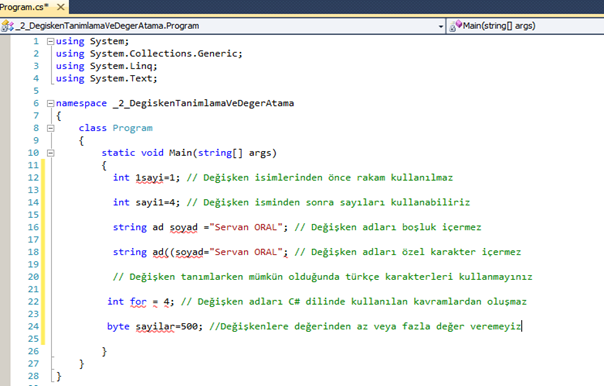
Task: Switch to the Program.cs tab
Action: click(24, 7)
